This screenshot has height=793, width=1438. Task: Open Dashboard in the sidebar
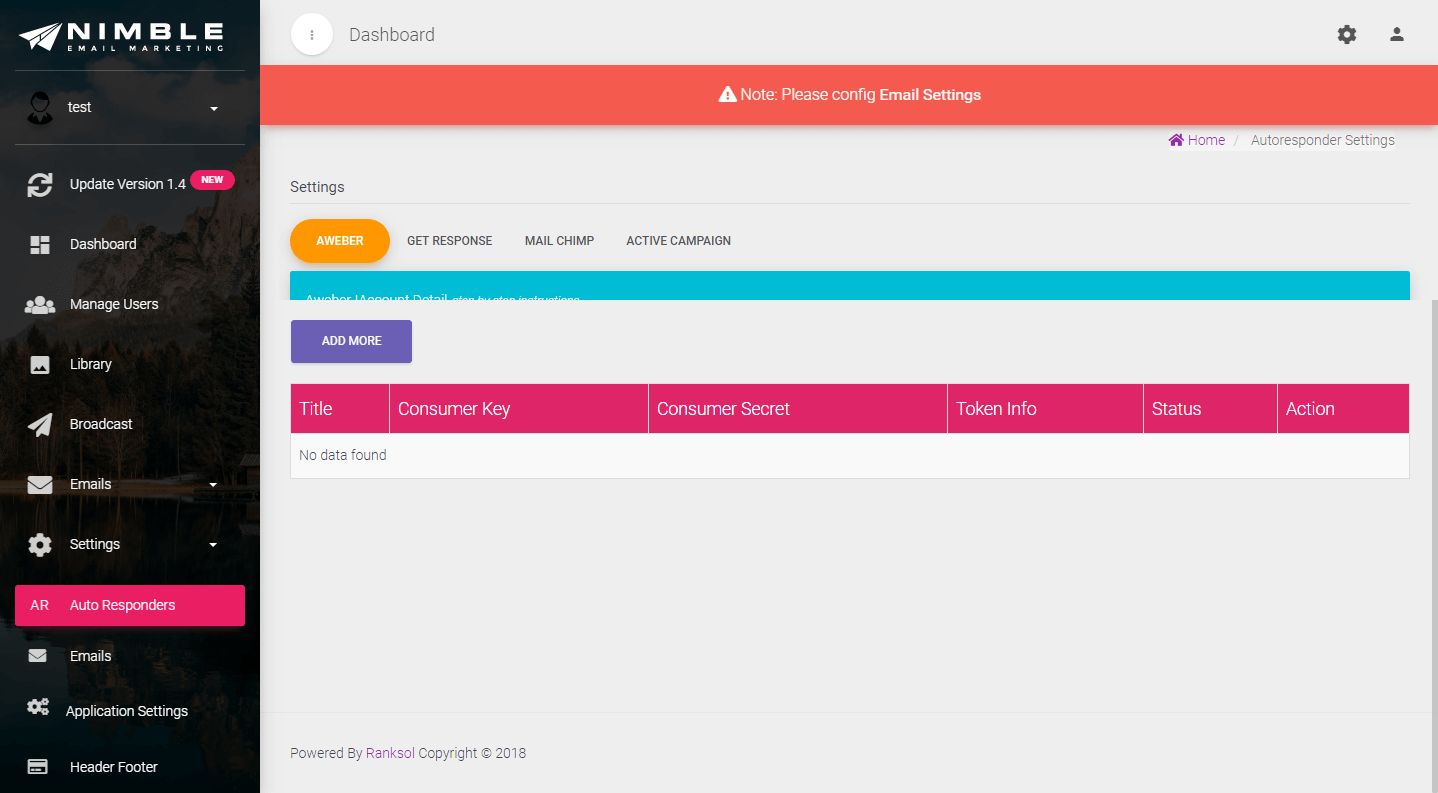[x=103, y=244]
